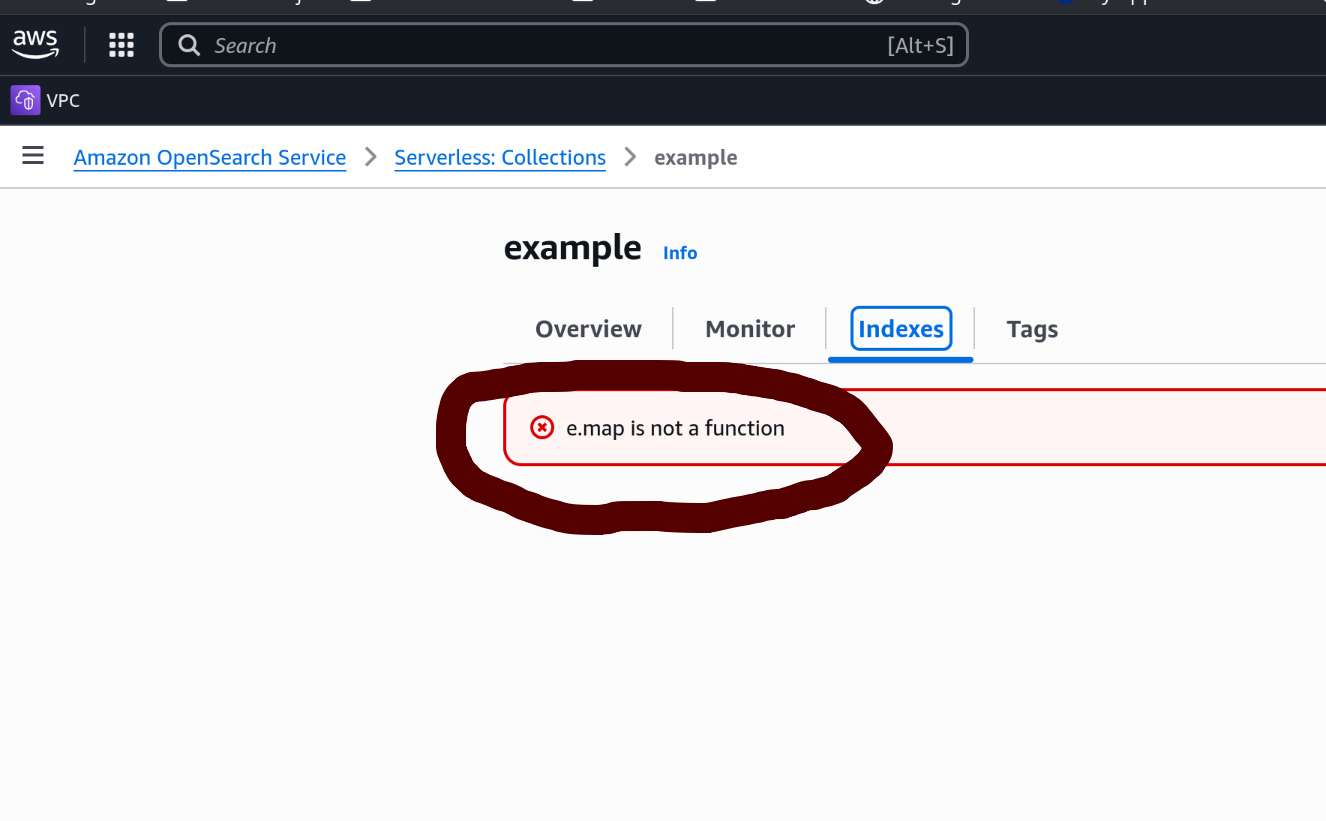1326x821 pixels.
Task: Switch to the Overview tab
Action: tap(588, 329)
